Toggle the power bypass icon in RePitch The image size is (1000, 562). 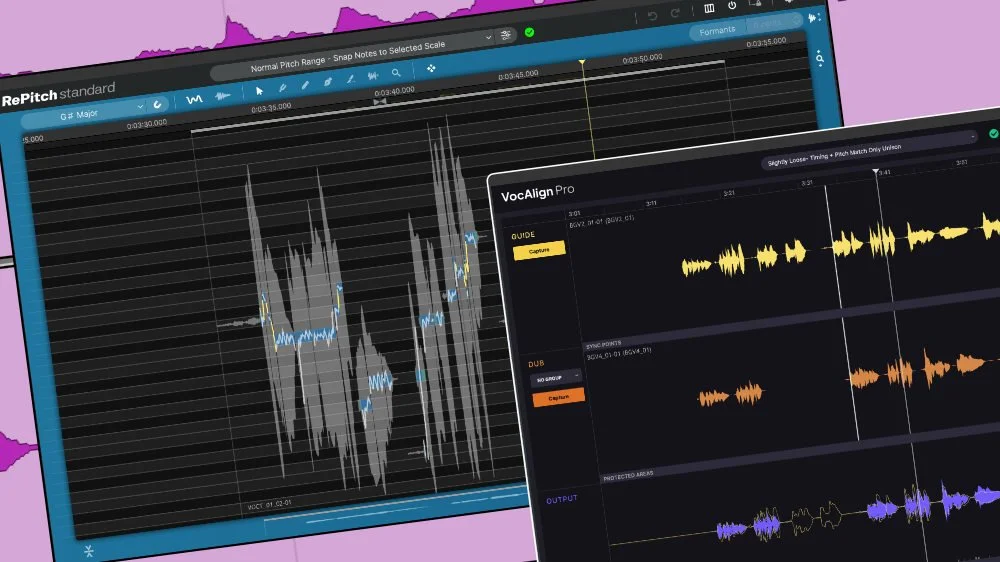point(732,6)
